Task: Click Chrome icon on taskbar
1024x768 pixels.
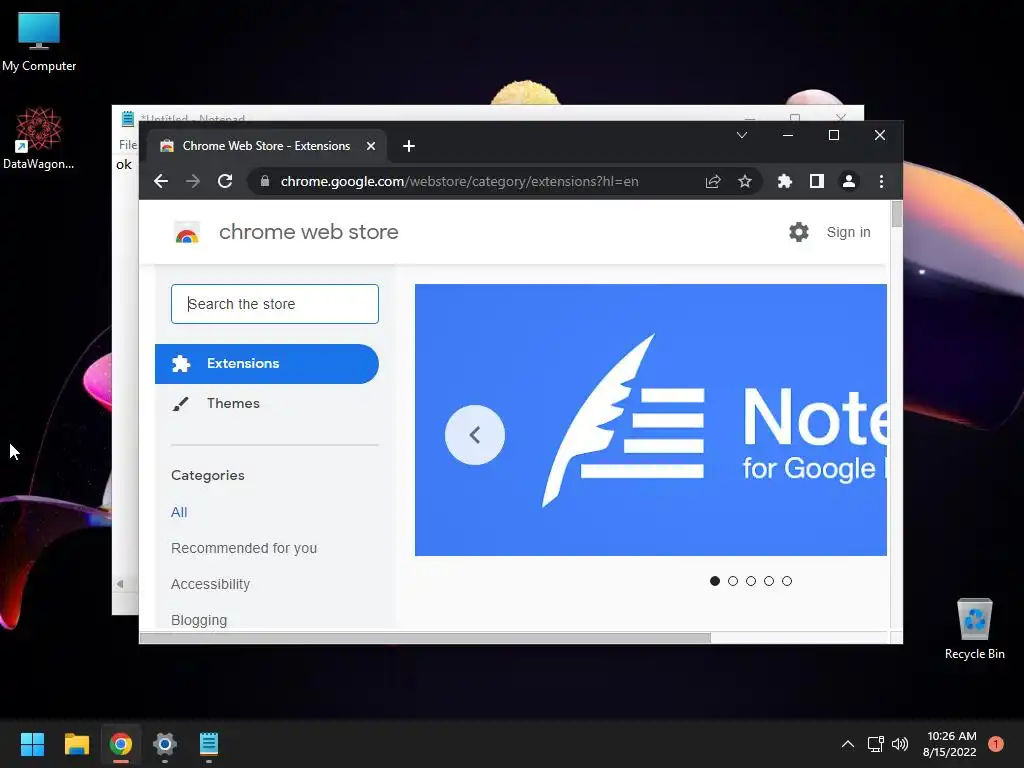Action: [x=121, y=744]
